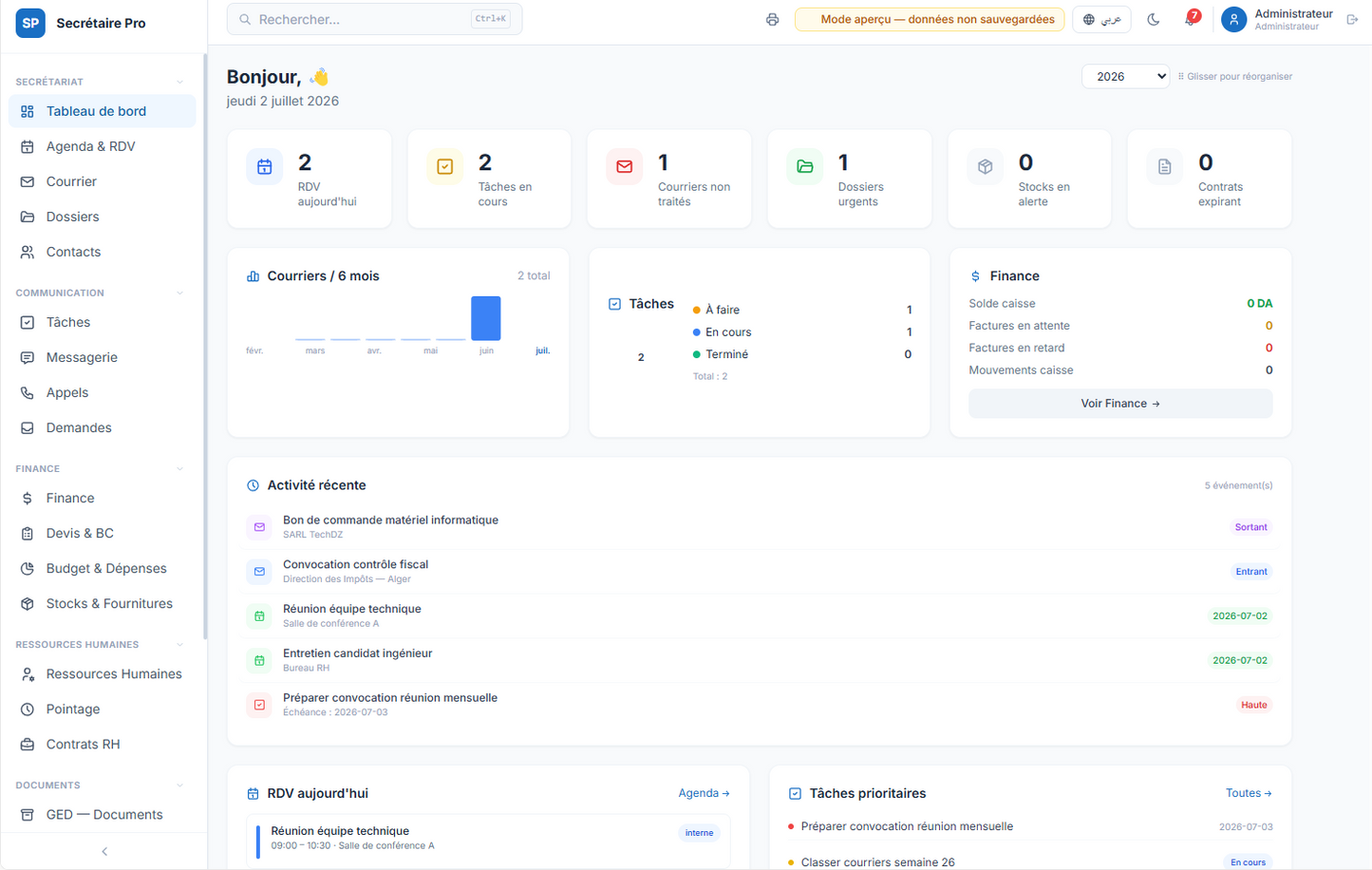Click the print icon in top bar
Viewport: 1372px width, 870px height.
point(772,20)
